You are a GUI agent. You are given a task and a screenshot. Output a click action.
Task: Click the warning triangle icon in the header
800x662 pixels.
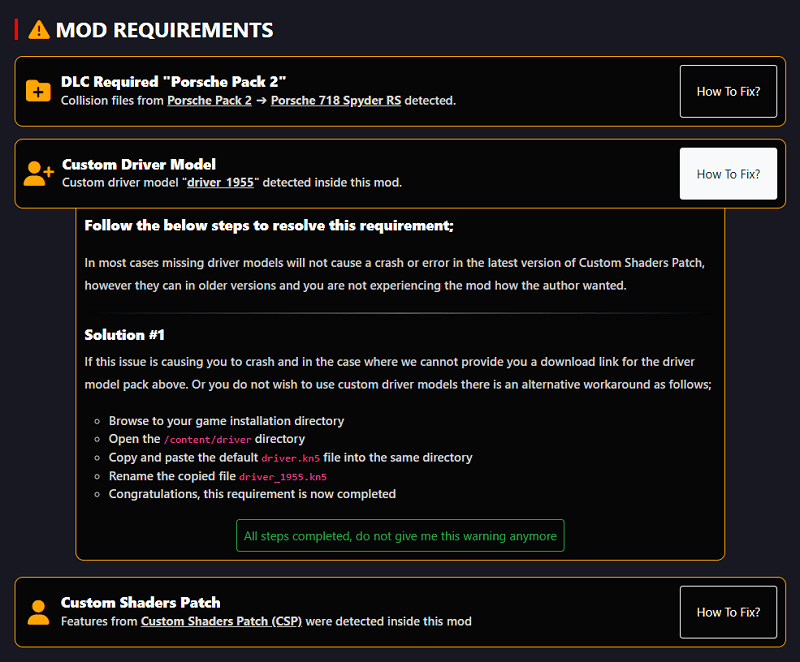point(38,30)
